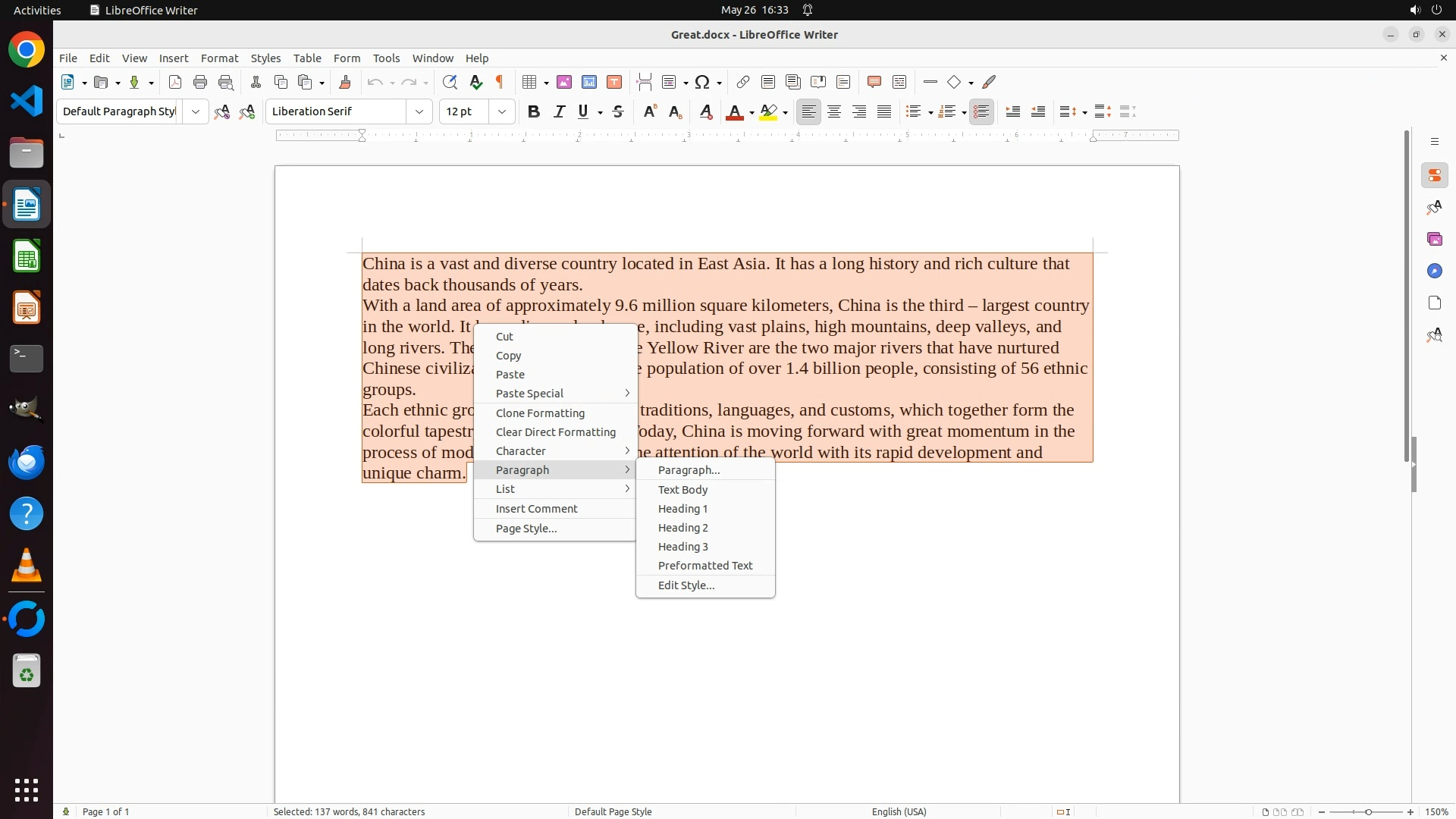
Task: Click the Insert Hyperlink icon
Action: (743, 82)
